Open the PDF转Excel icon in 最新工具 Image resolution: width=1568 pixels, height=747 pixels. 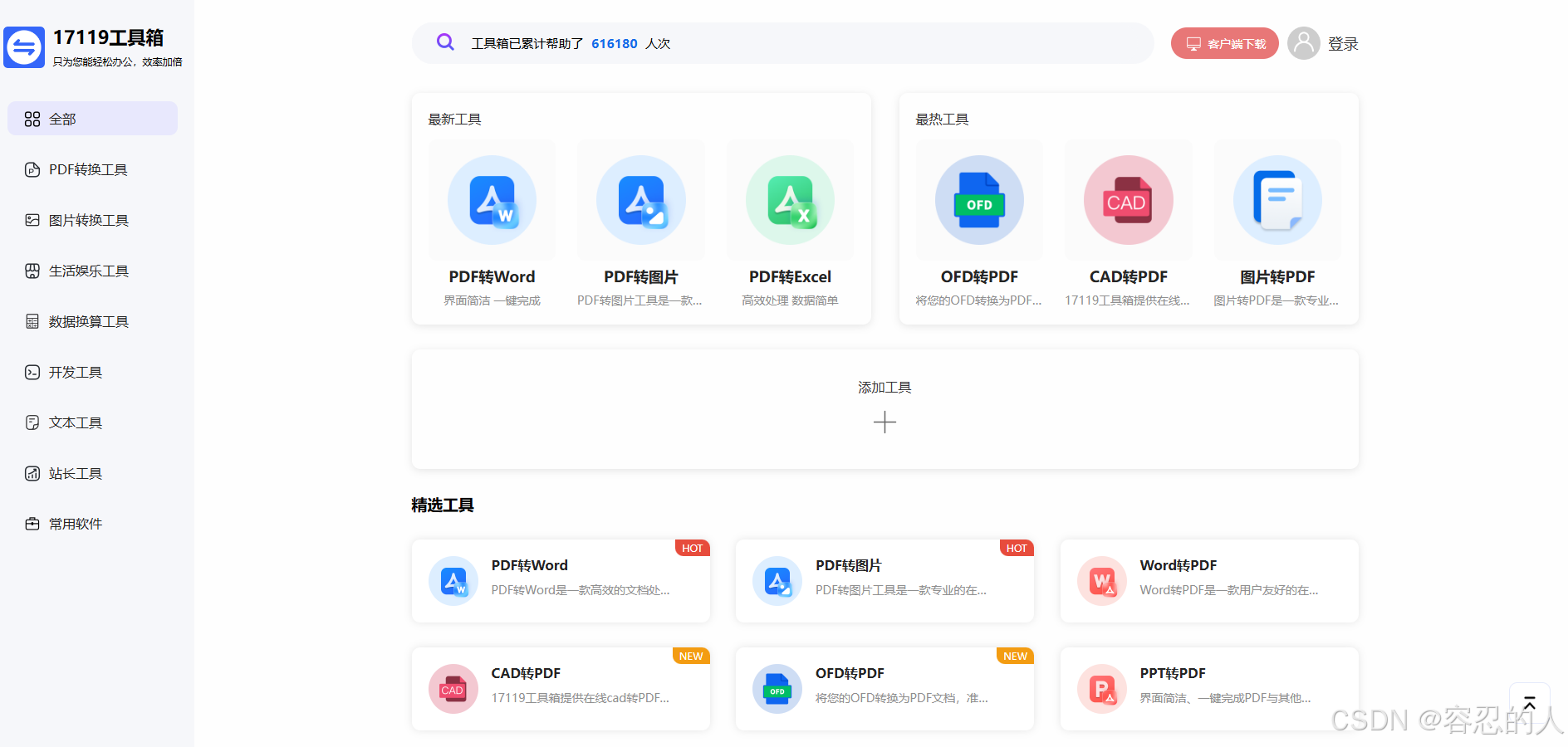tap(790, 200)
